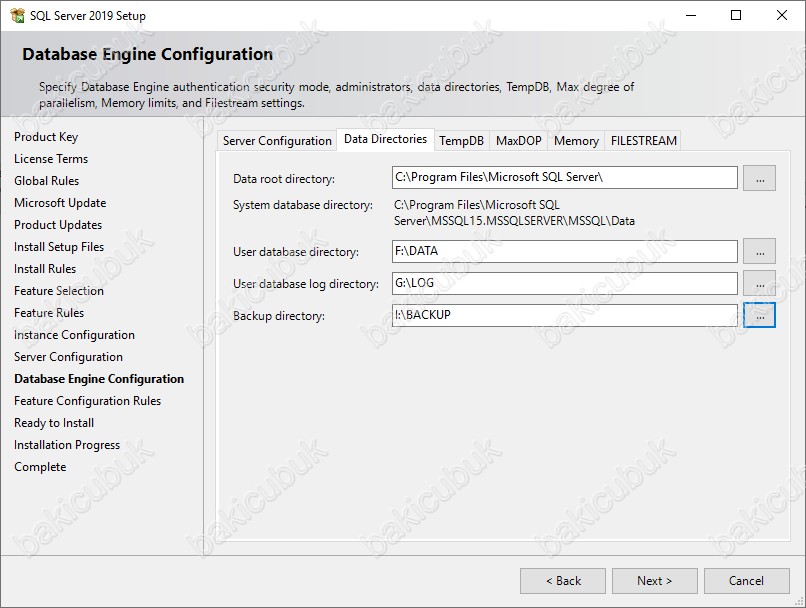Screen dimensions: 806x608
Task: Browse for Data root directory
Action: (759, 178)
